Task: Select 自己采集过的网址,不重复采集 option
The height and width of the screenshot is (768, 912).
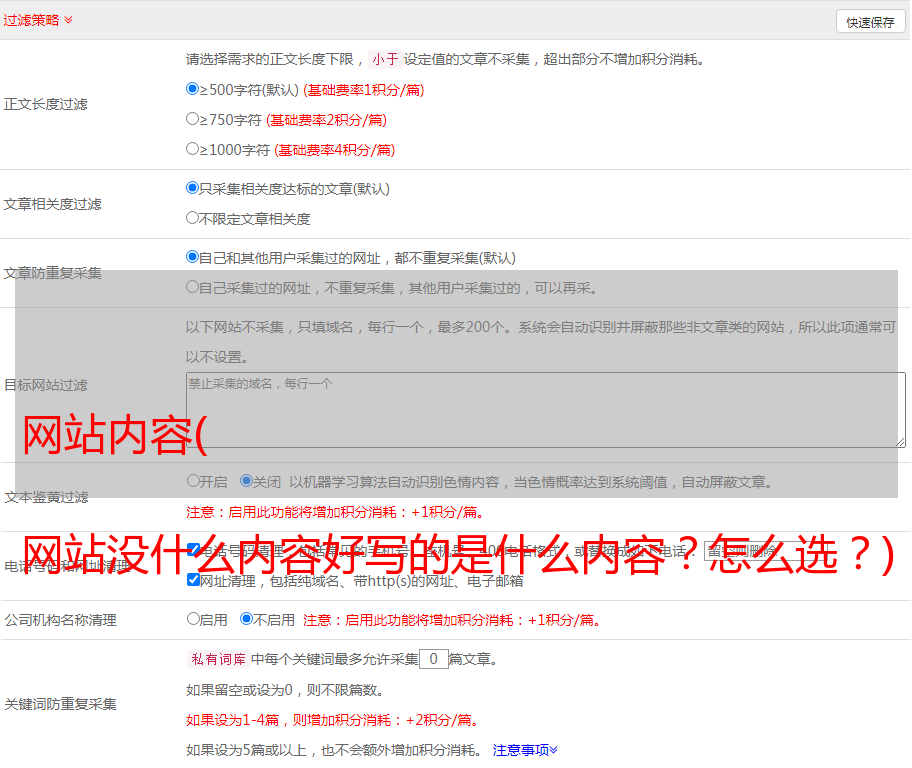Action: [x=192, y=286]
